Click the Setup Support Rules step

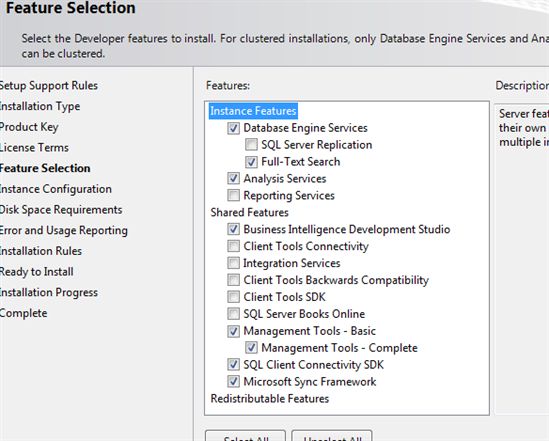(x=48, y=86)
